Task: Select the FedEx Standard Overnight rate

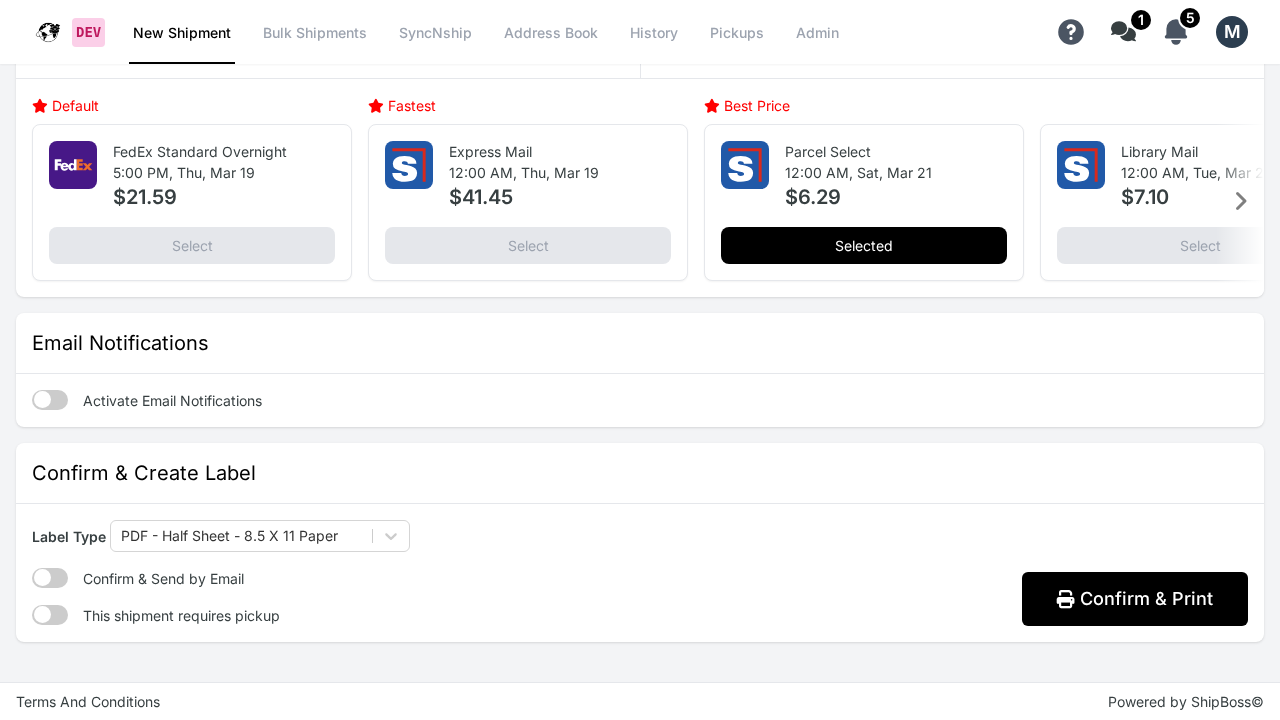Action: (x=191, y=245)
